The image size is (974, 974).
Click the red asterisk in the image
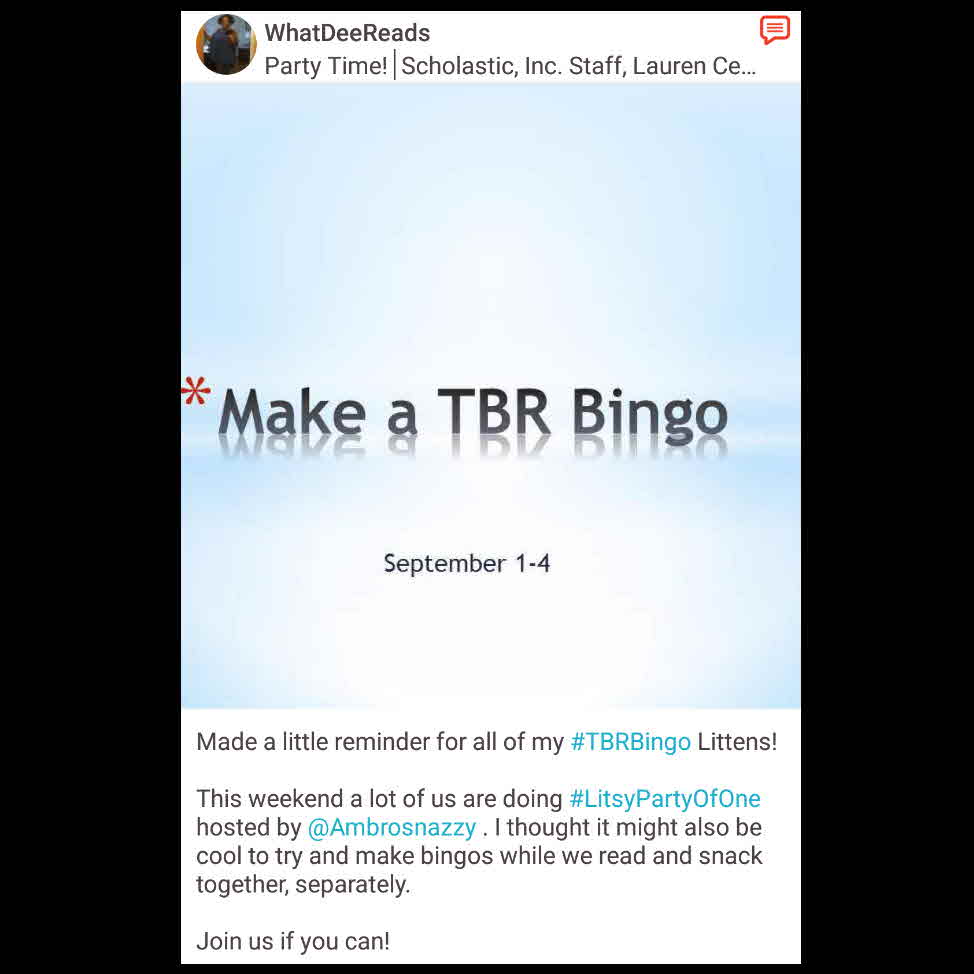(196, 391)
